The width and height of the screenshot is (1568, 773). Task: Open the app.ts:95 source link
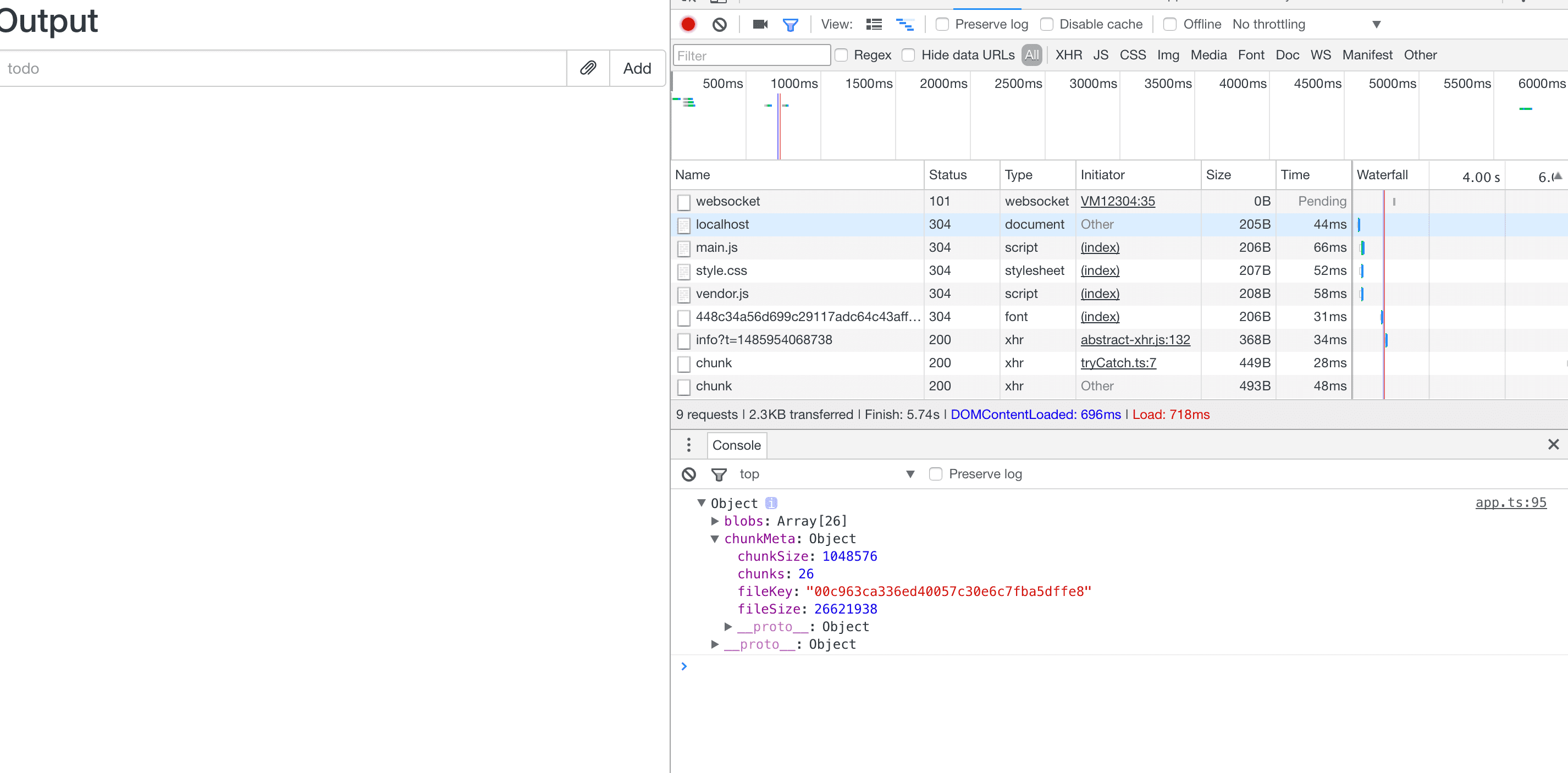point(1510,503)
